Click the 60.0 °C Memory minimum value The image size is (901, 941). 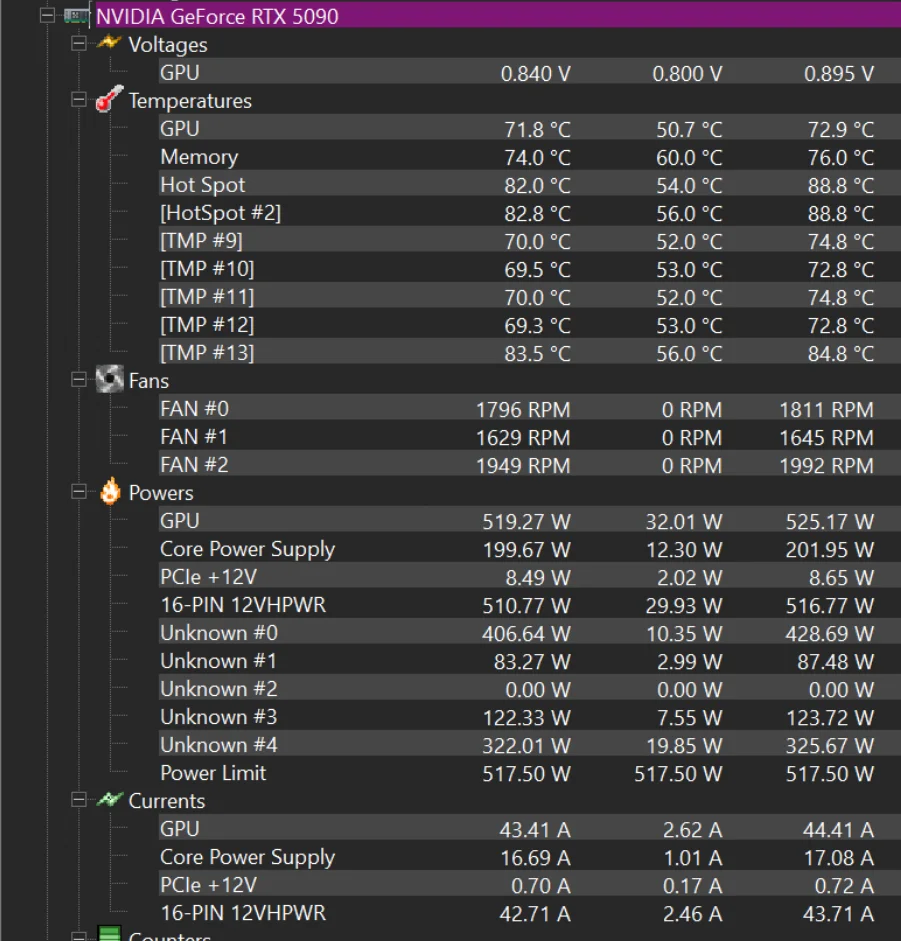click(689, 158)
